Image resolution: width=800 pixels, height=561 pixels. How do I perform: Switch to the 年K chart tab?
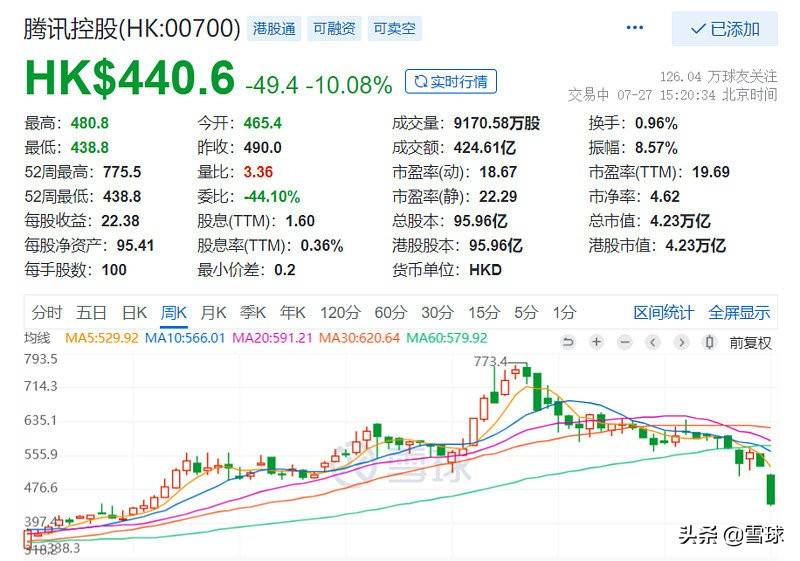pos(293,312)
